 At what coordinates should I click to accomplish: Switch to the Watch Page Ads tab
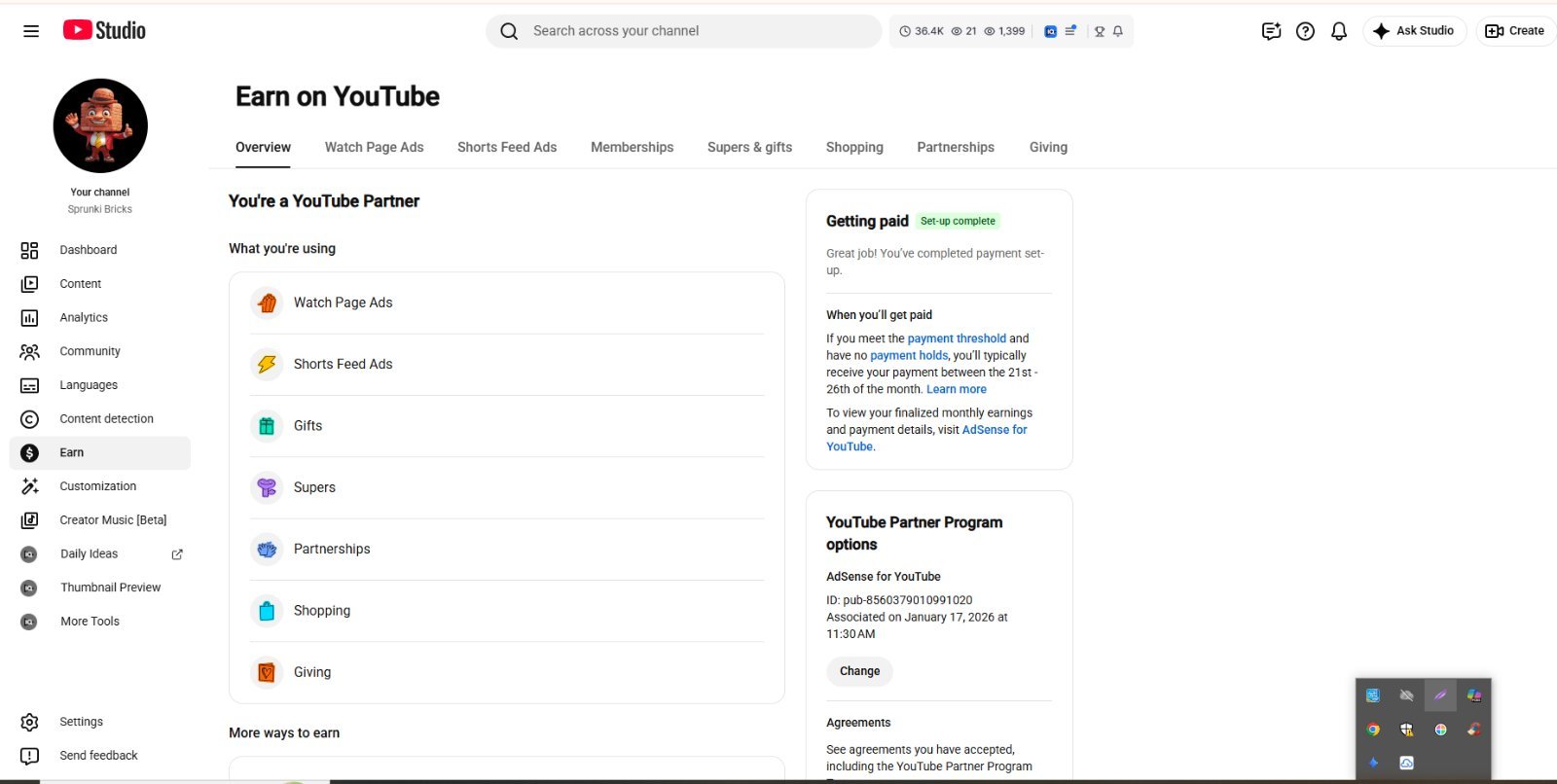(x=375, y=147)
